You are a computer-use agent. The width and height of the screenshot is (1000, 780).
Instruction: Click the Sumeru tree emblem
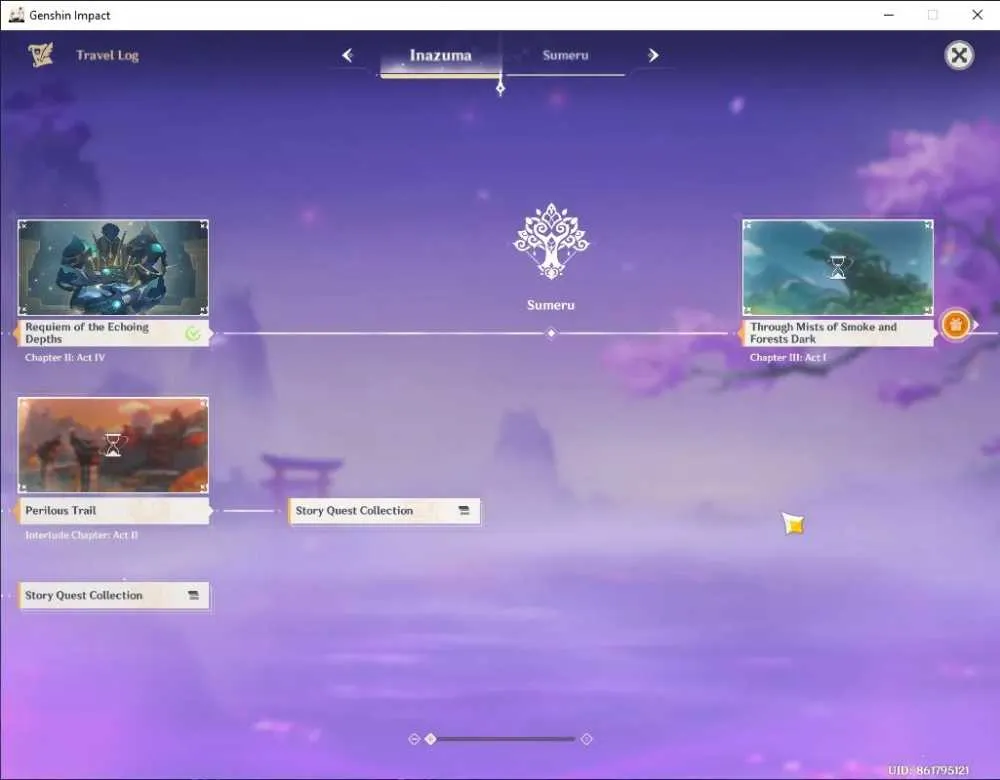coord(551,242)
